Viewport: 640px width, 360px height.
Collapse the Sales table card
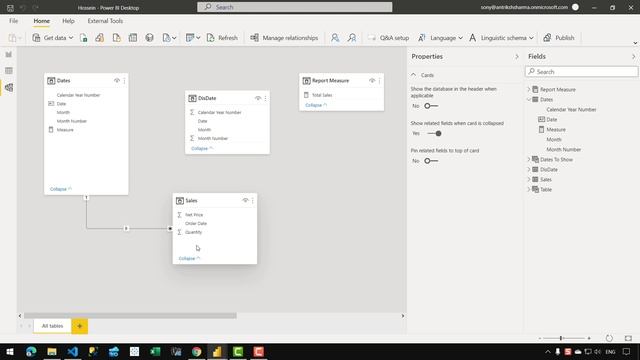[x=189, y=258]
